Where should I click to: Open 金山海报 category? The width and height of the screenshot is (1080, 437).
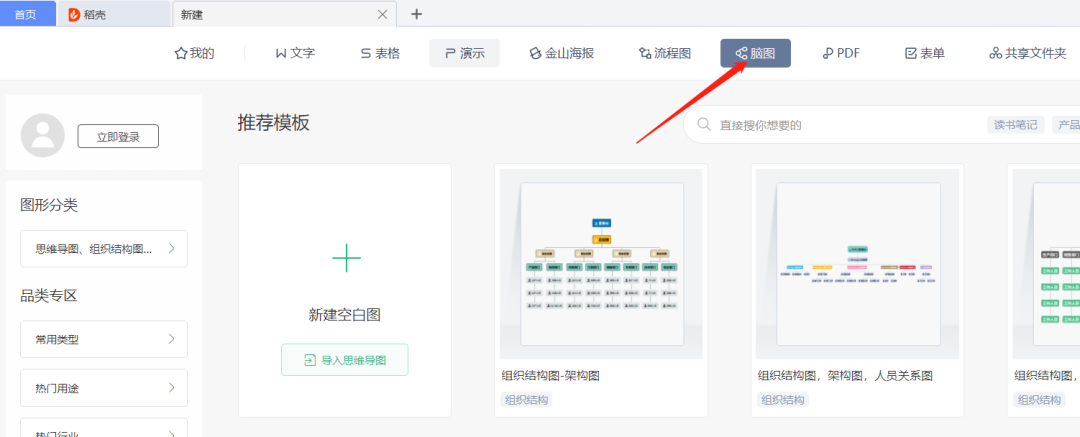[x=561, y=53]
